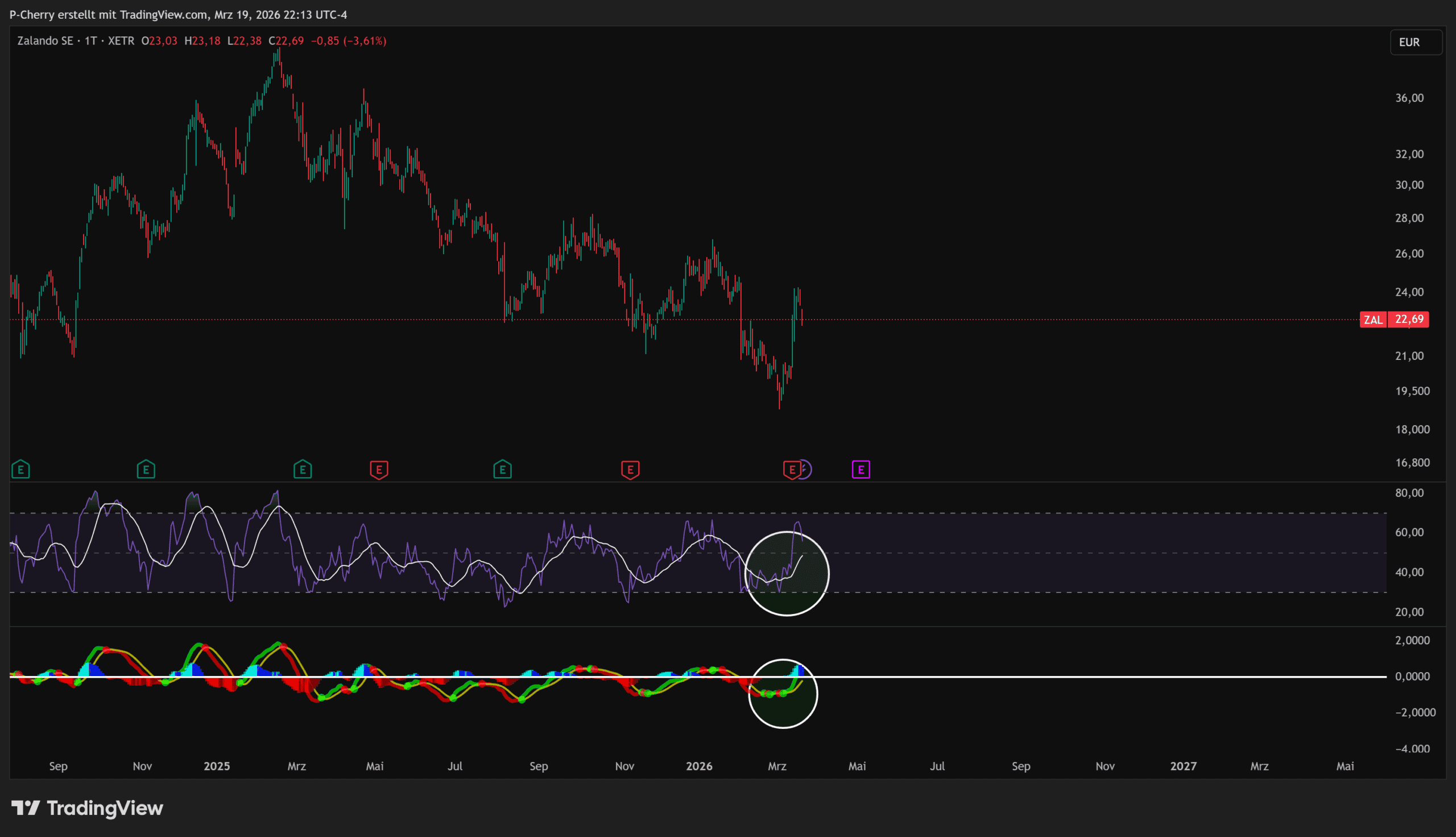Click the red earnings marker near Mrz 2026
Viewport: 1456px width, 837px height.
click(791, 470)
